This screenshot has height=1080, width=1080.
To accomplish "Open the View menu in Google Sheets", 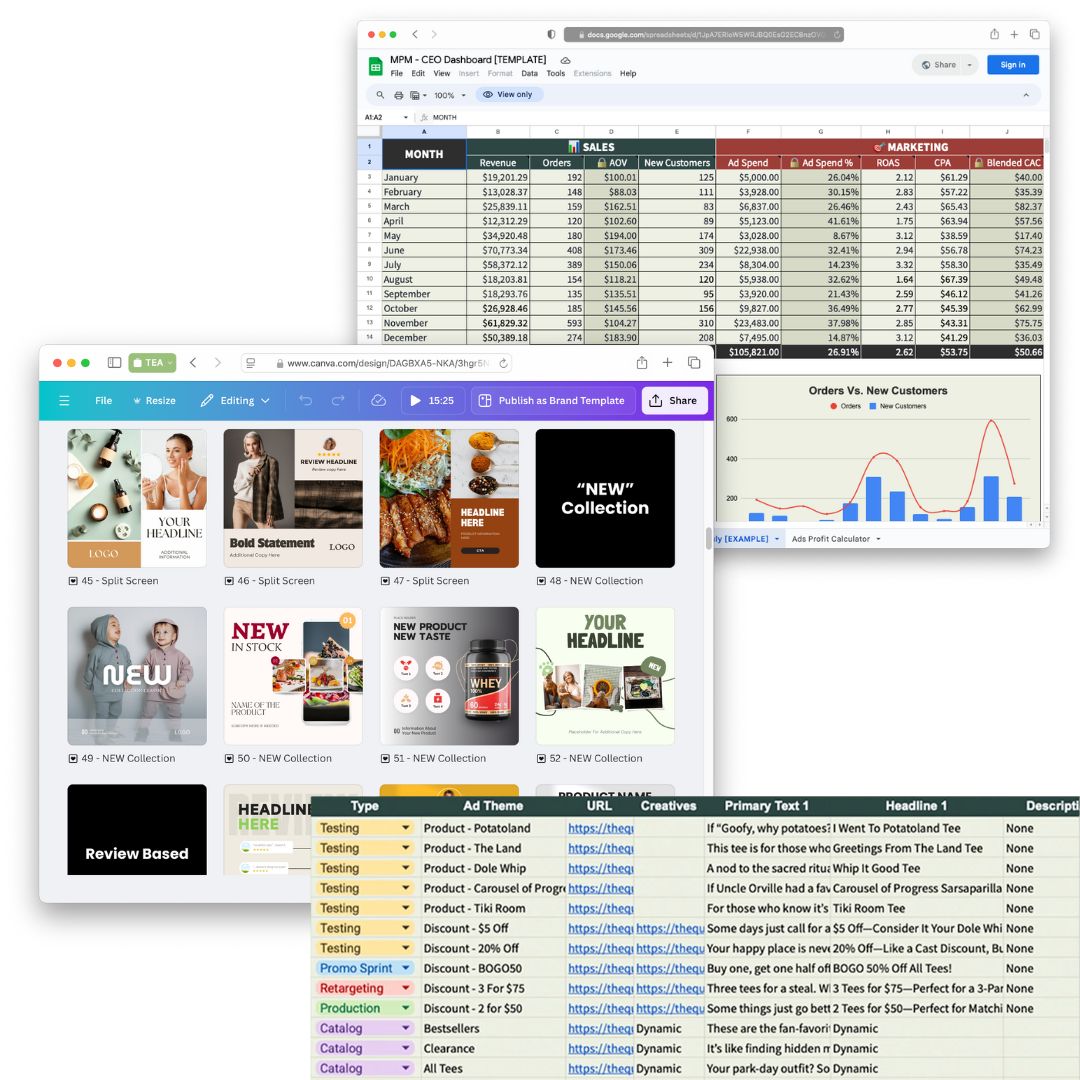I will 442,74.
